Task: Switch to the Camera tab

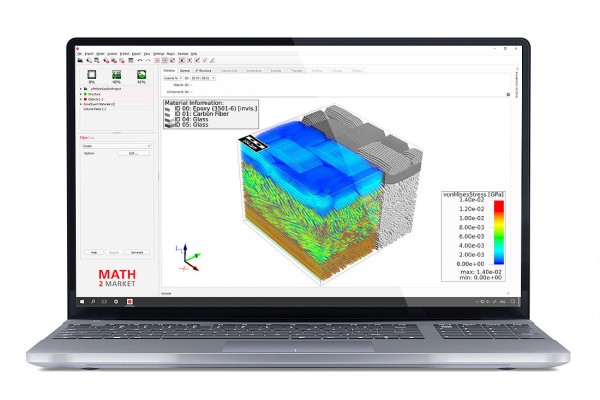Action: pos(184,71)
